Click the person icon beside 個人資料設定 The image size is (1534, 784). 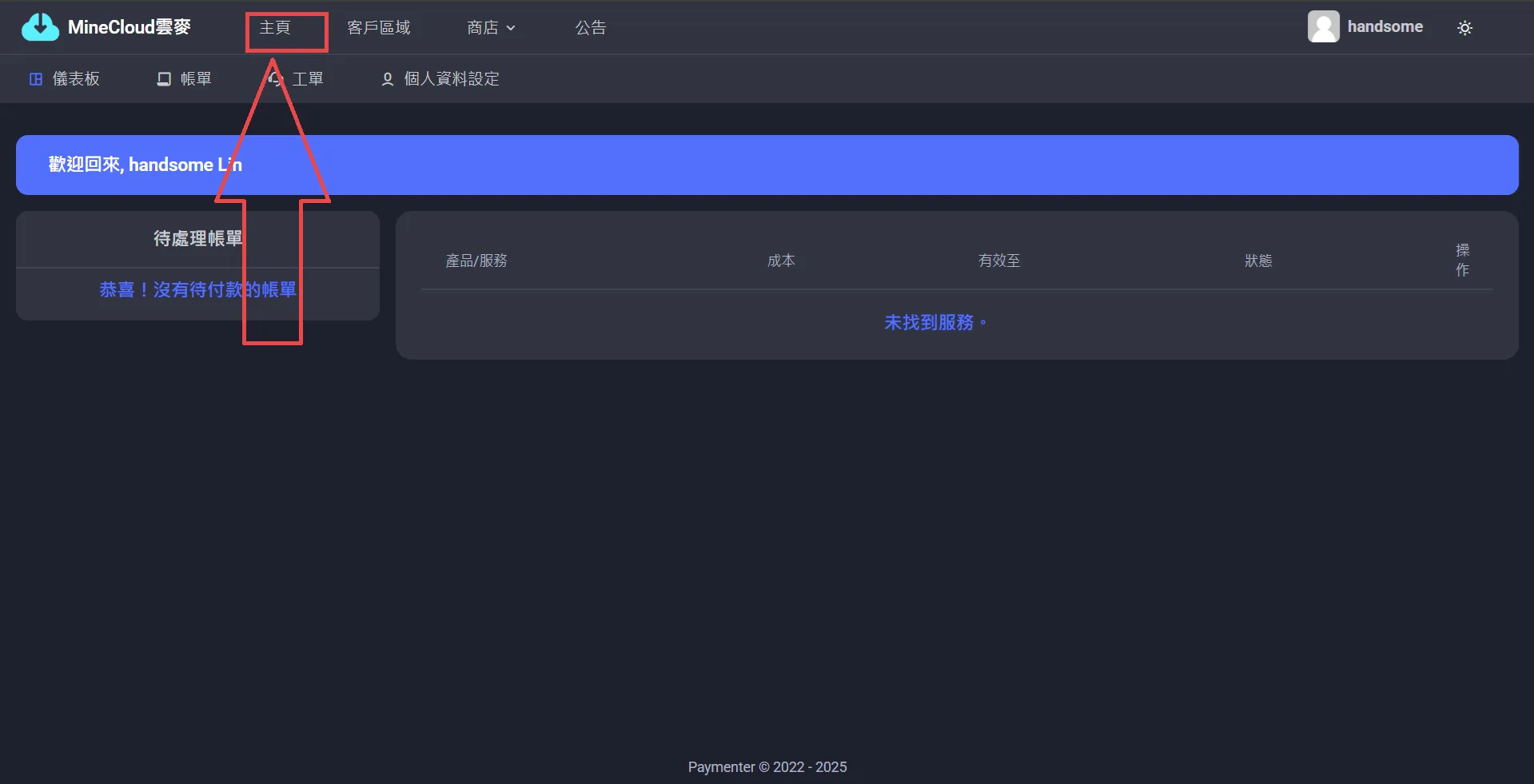coord(388,79)
